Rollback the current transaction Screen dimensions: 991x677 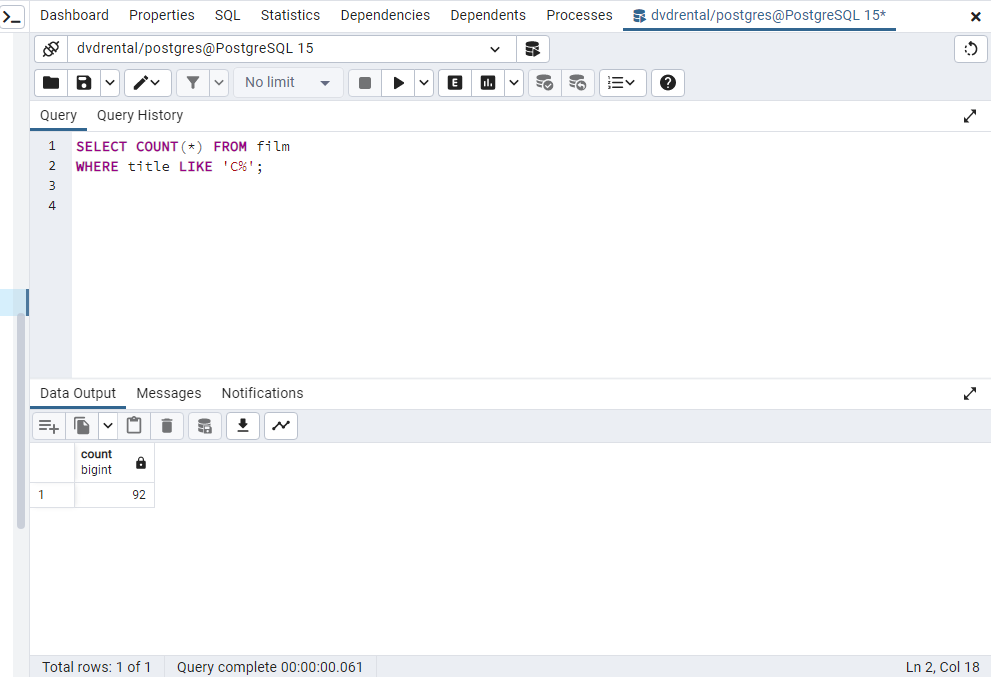click(578, 83)
